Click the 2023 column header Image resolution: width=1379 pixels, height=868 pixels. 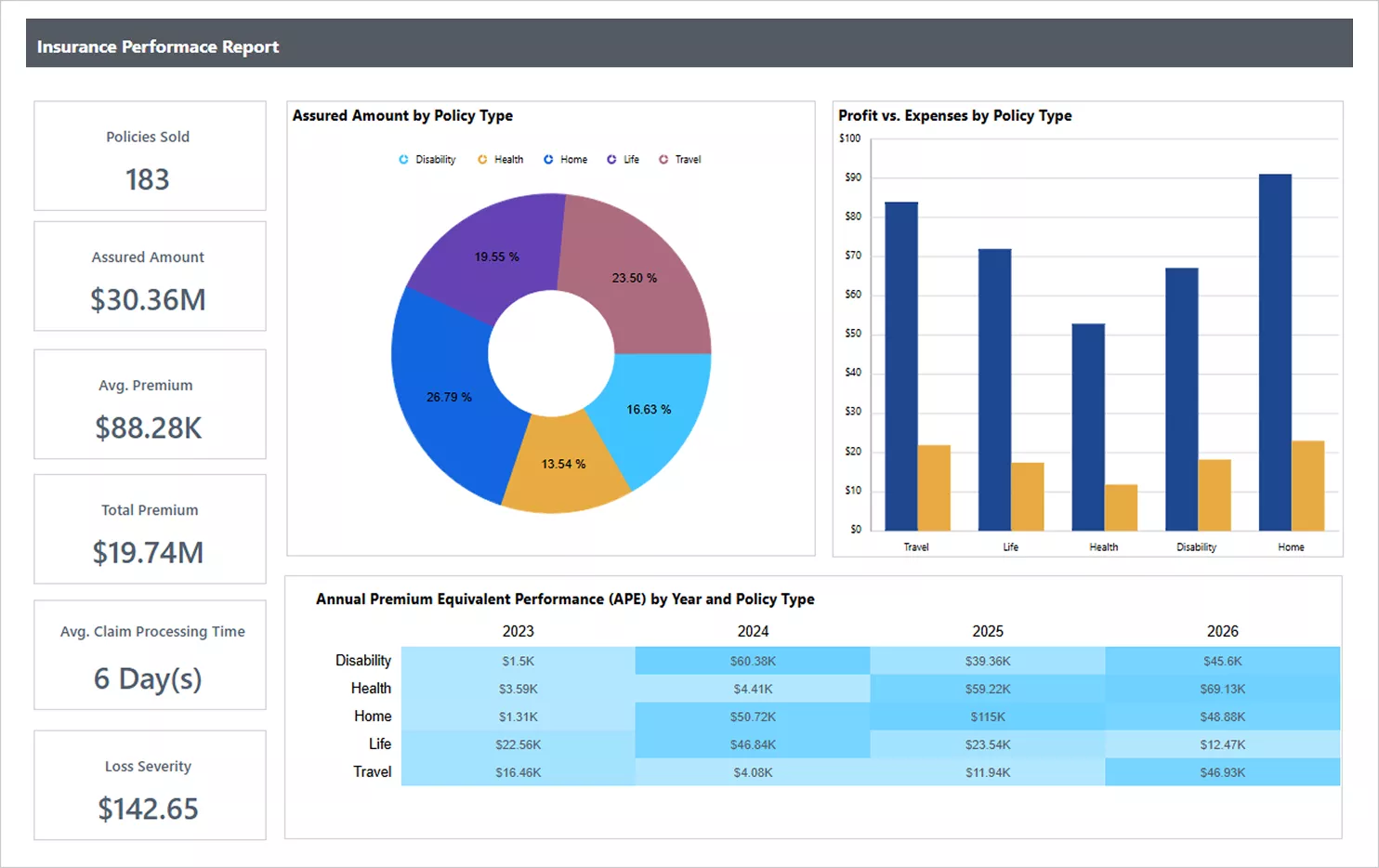click(x=519, y=631)
